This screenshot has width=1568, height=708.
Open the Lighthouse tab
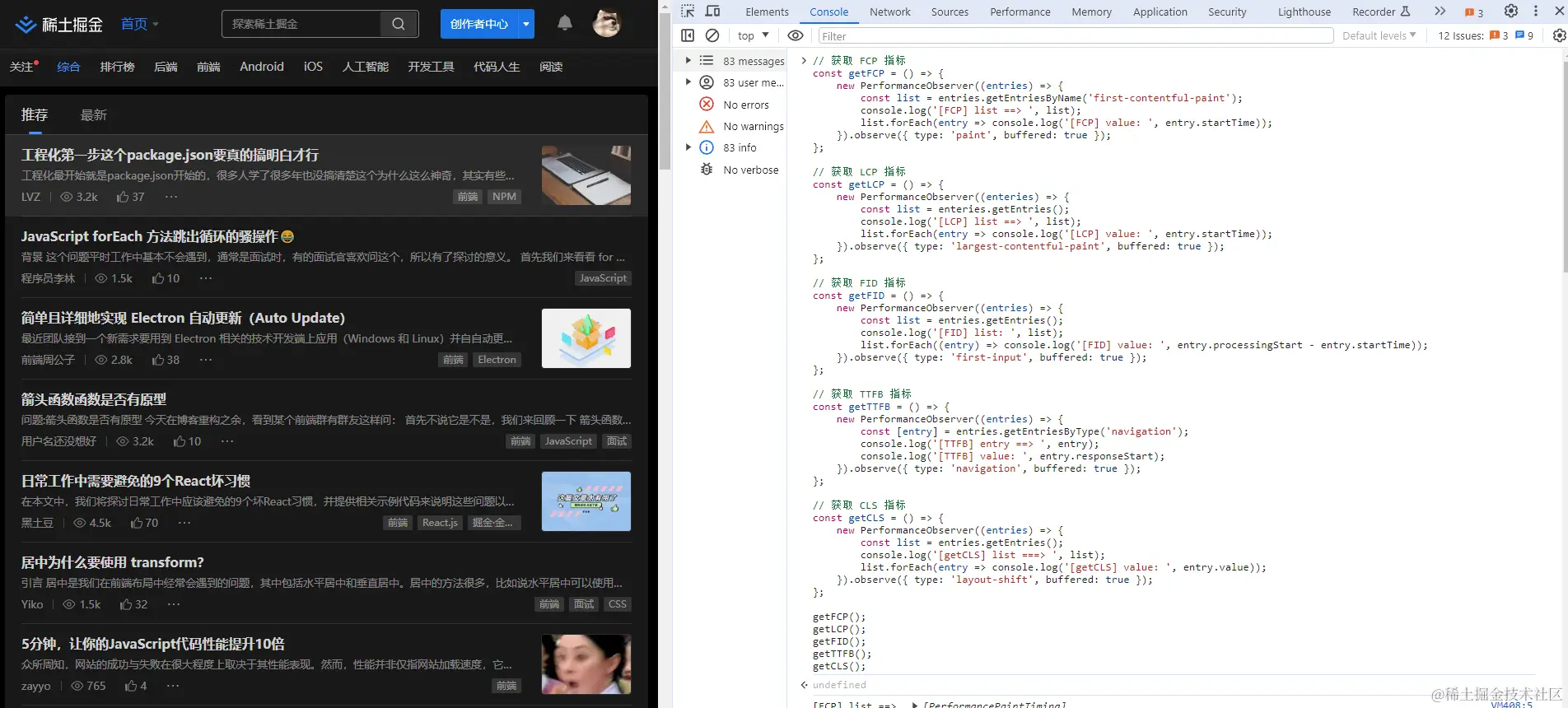coord(1304,12)
